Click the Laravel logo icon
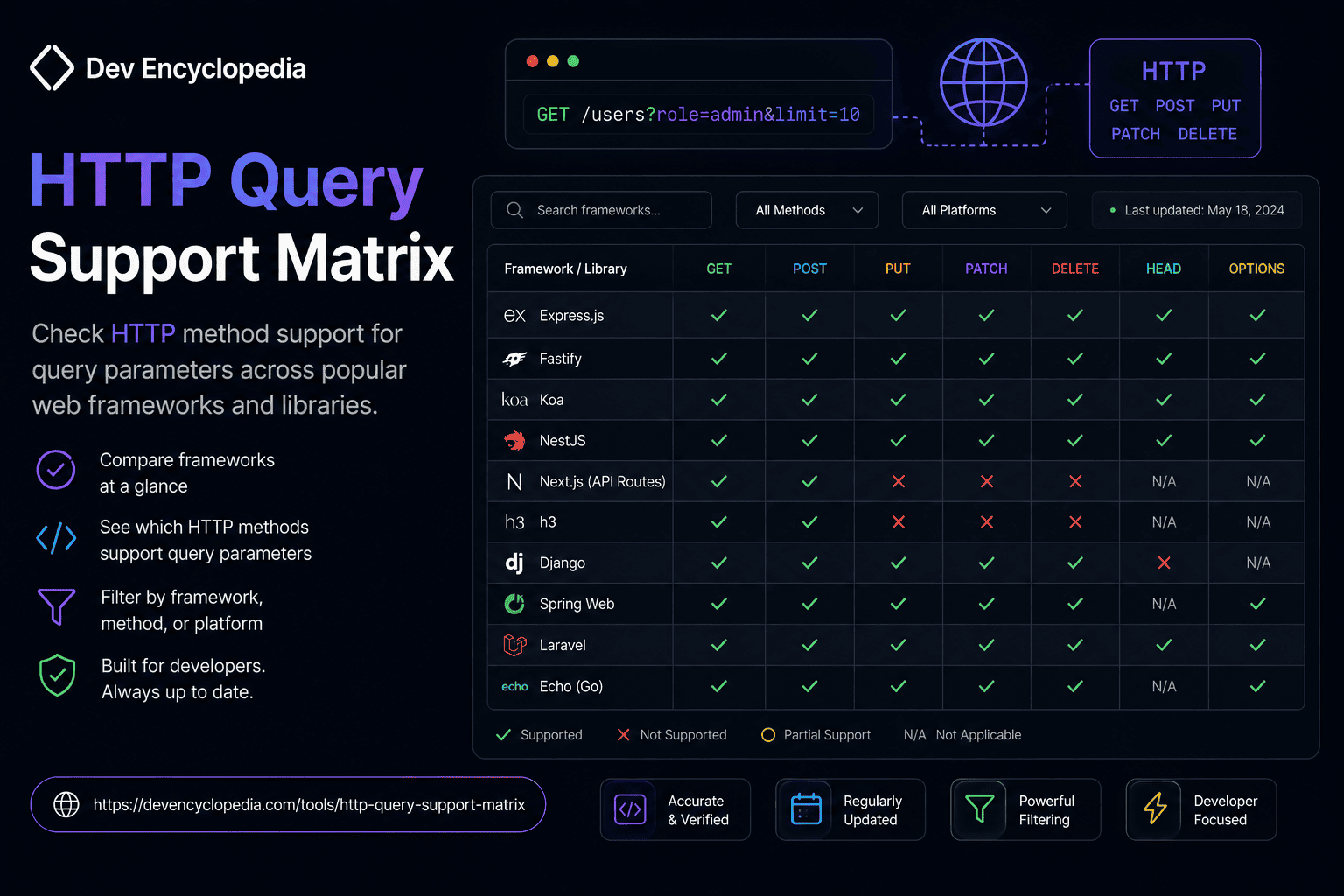The image size is (1344, 896). 514,645
